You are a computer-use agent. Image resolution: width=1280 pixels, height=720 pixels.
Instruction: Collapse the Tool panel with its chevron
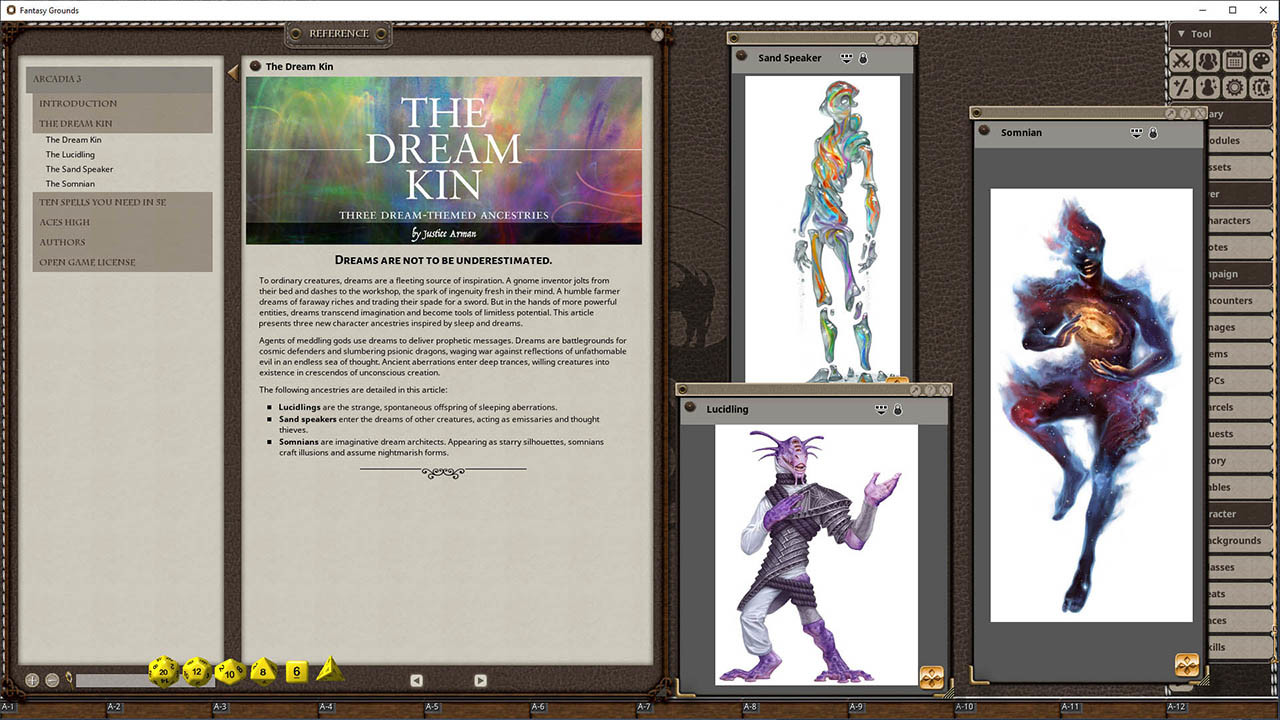1180,32
